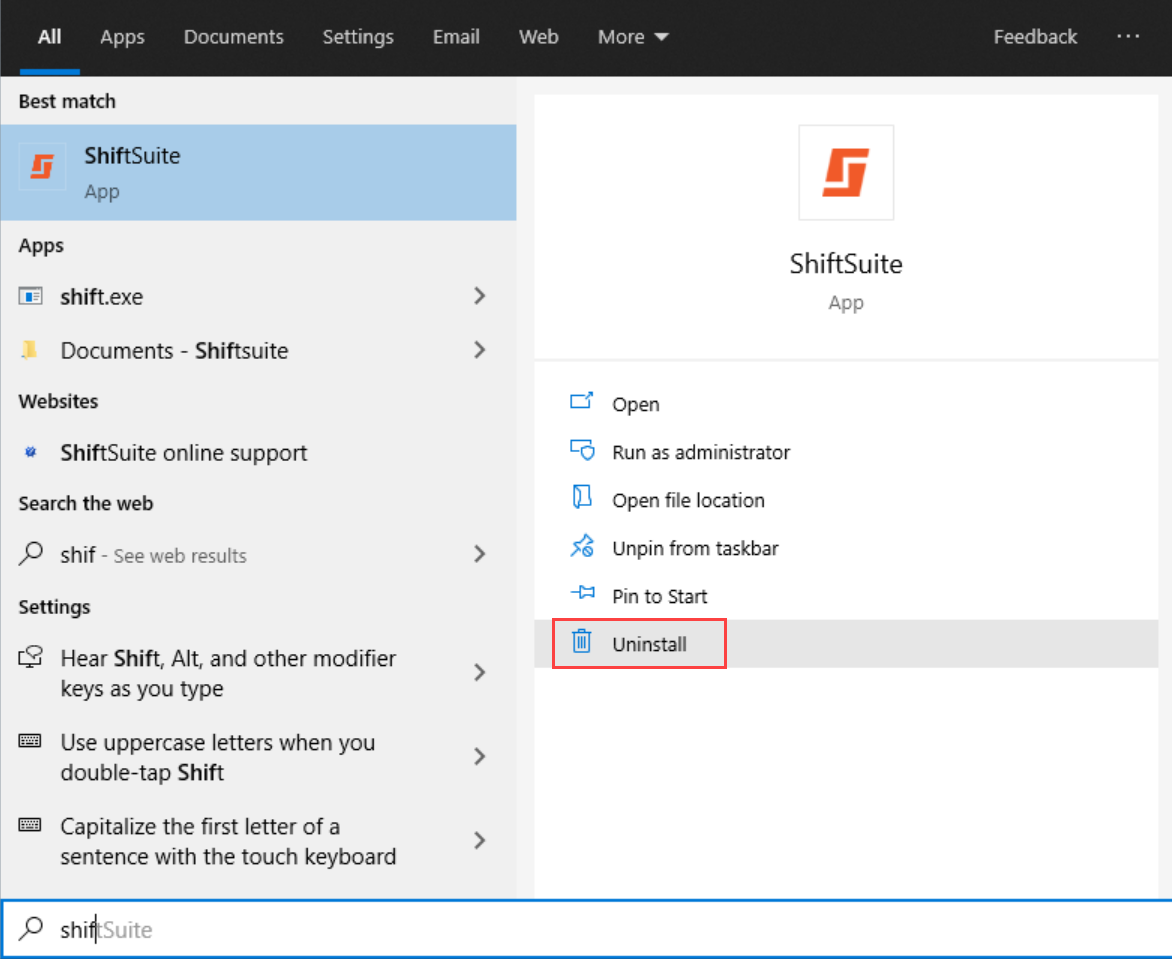The image size is (1172, 959).
Task: Choose Open file location
Action: tap(846, 500)
